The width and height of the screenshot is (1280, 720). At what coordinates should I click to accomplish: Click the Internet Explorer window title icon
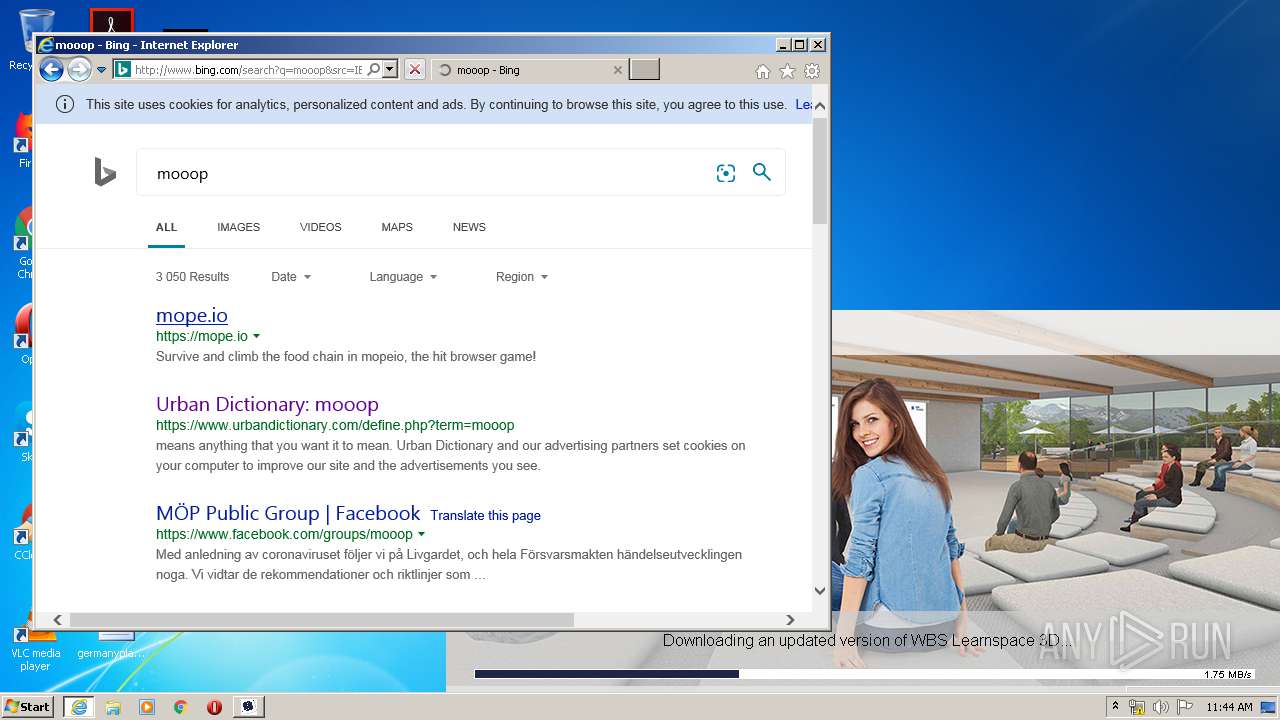coord(45,44)
